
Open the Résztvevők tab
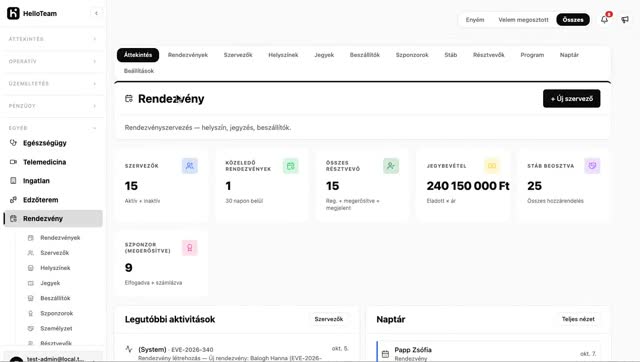[489, 55]
